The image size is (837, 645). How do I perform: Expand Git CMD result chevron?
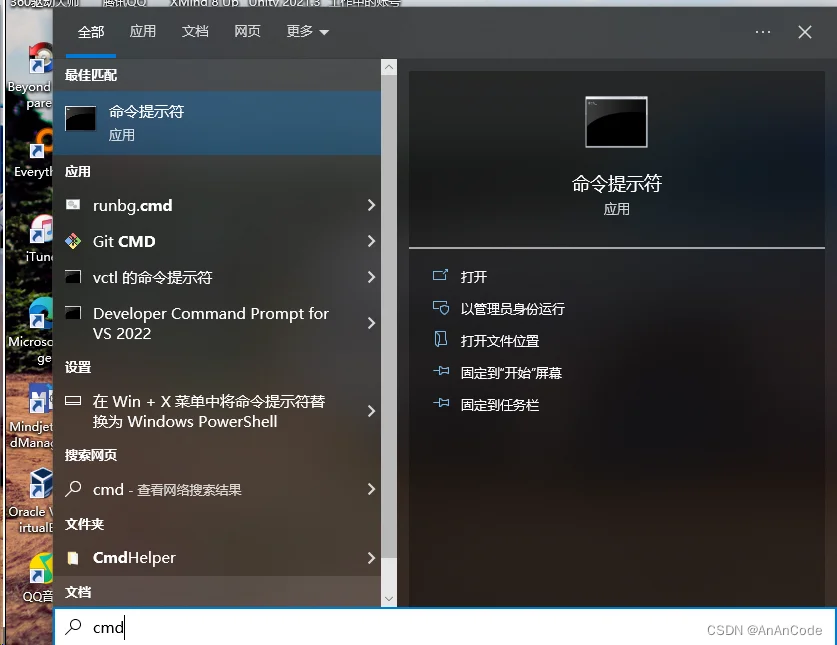click(372, 241)
